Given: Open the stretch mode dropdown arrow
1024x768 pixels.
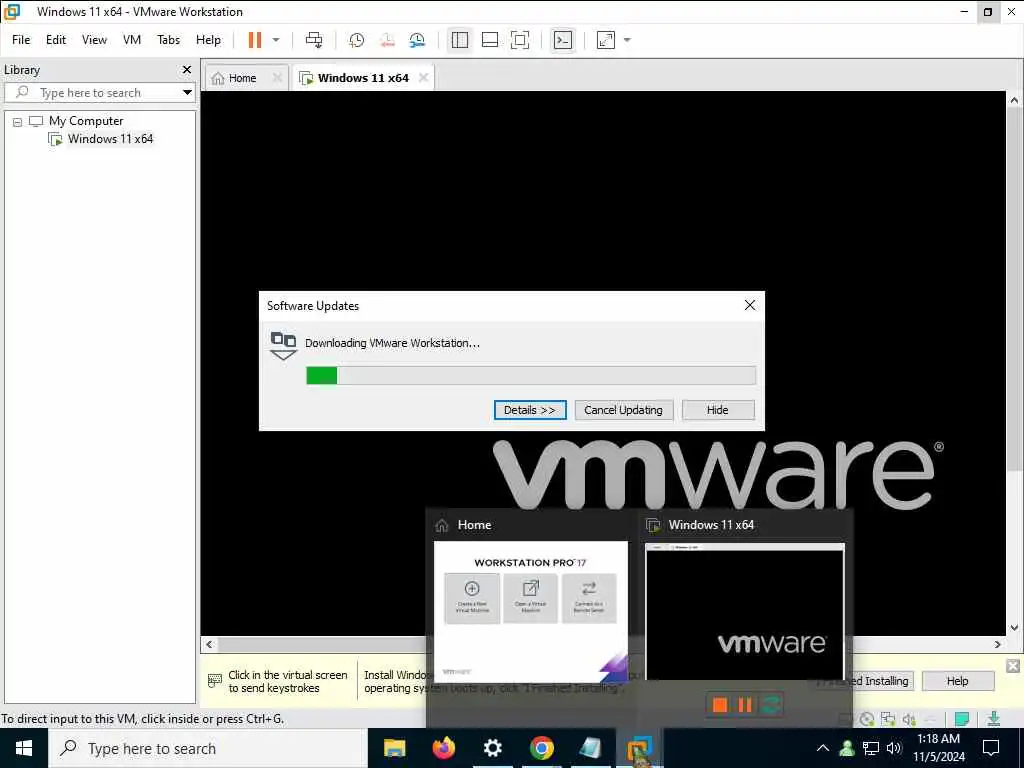Looking at the screenshot, I should coord(628,40).
